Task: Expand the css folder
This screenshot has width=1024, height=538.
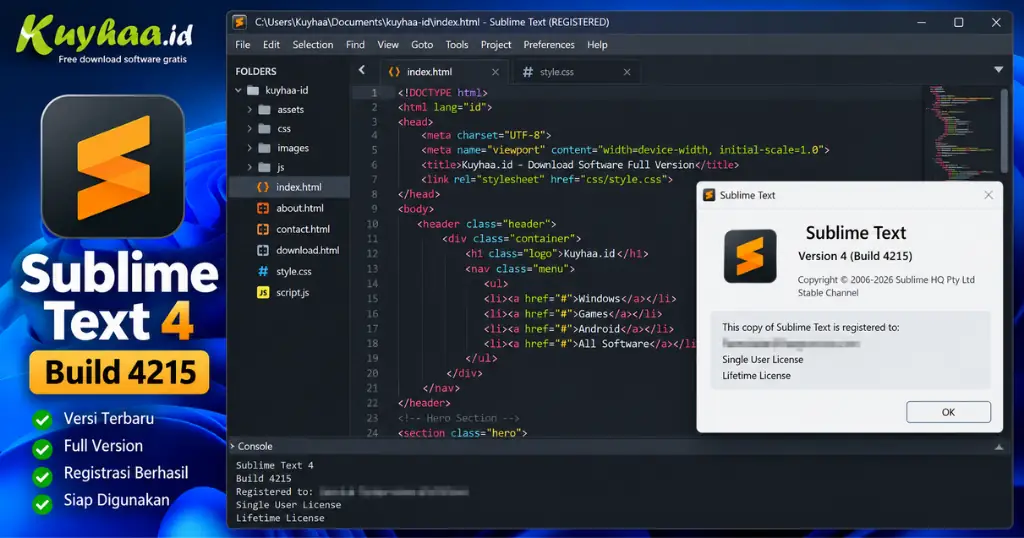Action: point(249,129)
